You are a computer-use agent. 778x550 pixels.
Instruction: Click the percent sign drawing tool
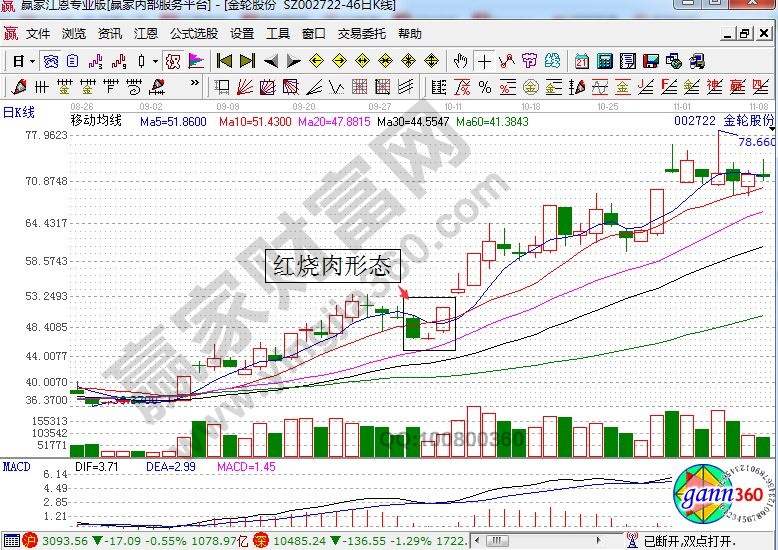pos(484,87)
